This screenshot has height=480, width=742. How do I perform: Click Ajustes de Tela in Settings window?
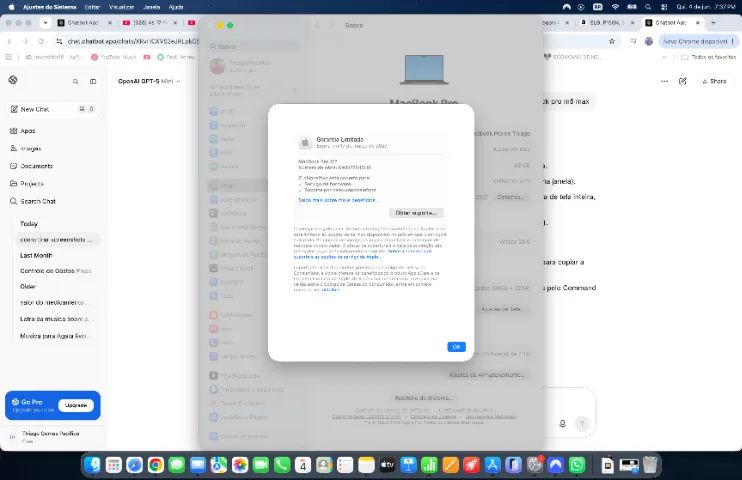click(x=501, y=309)
